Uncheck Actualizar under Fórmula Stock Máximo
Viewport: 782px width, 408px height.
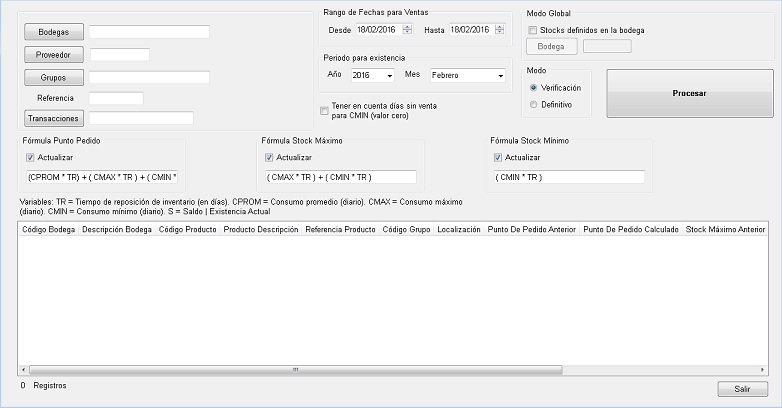click(270, 158)
